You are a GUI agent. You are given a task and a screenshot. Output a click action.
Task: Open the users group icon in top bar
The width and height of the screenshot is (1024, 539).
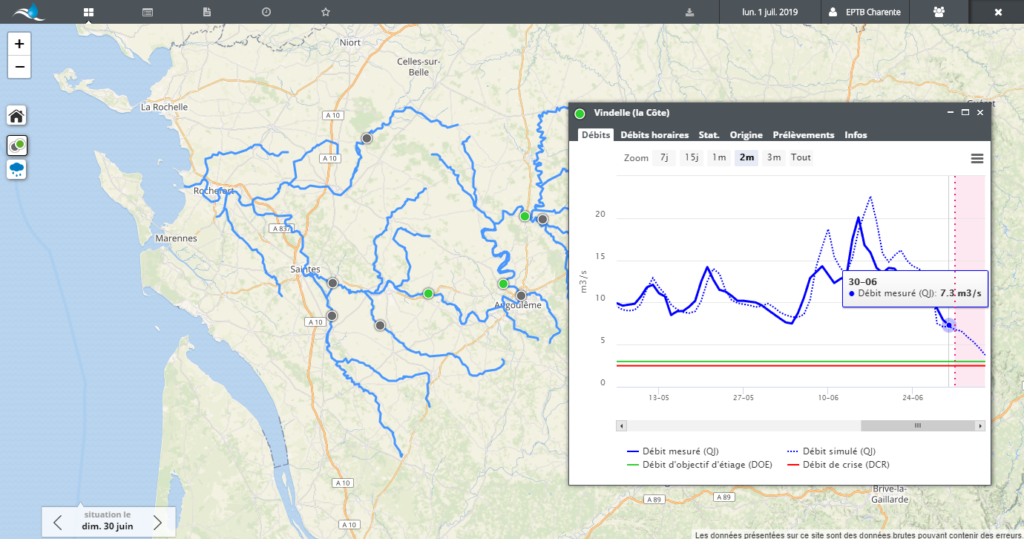[x=938, y=12]
